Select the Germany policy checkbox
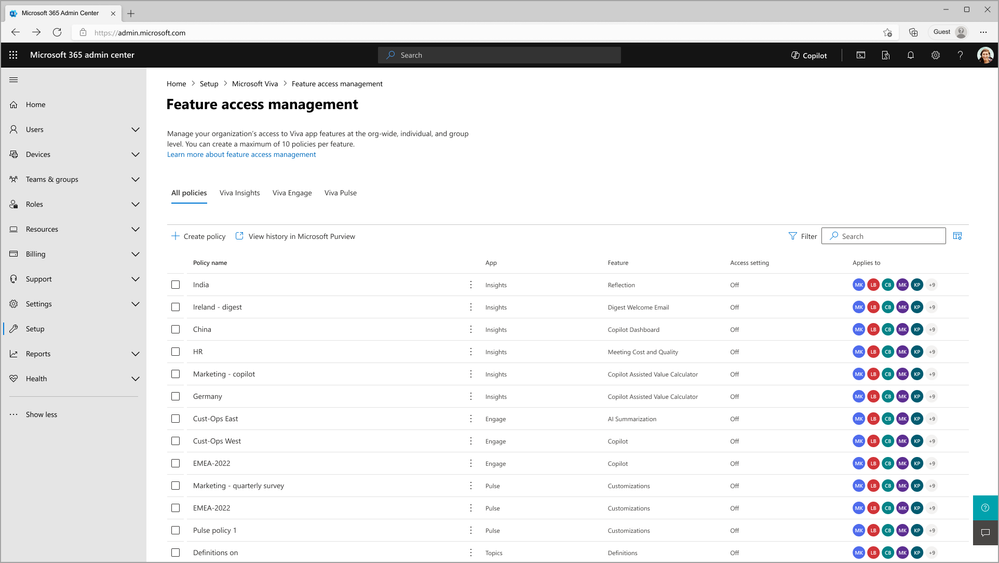 [175, 396]
